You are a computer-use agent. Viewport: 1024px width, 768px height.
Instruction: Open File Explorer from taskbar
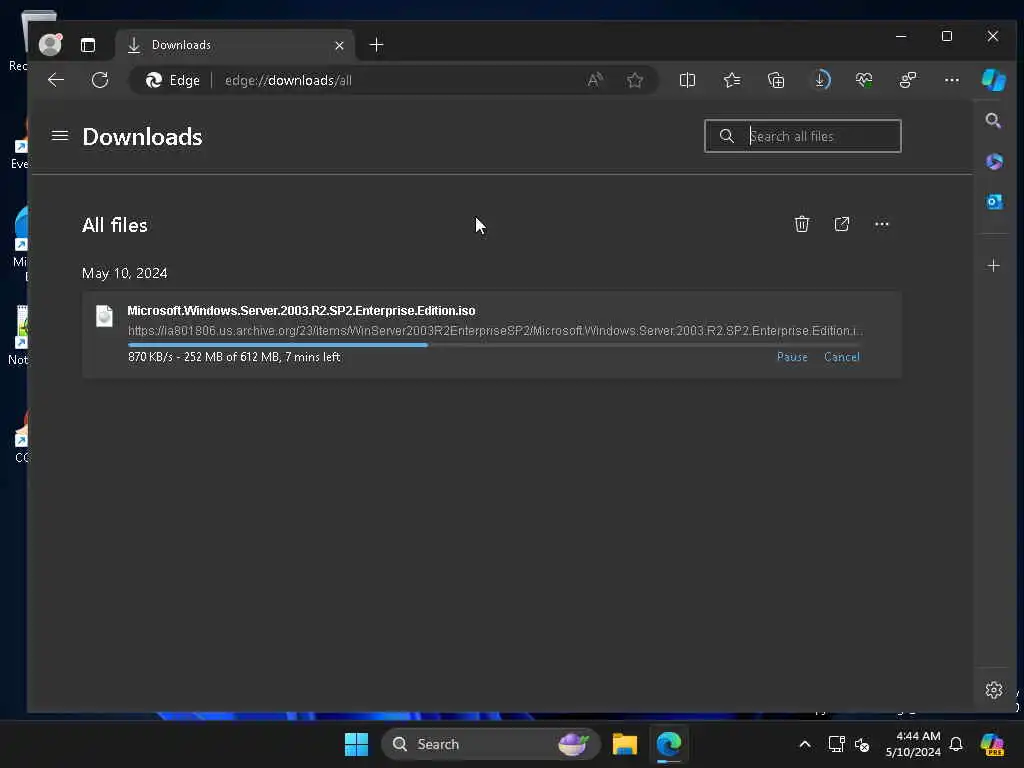tap(624, 744)
